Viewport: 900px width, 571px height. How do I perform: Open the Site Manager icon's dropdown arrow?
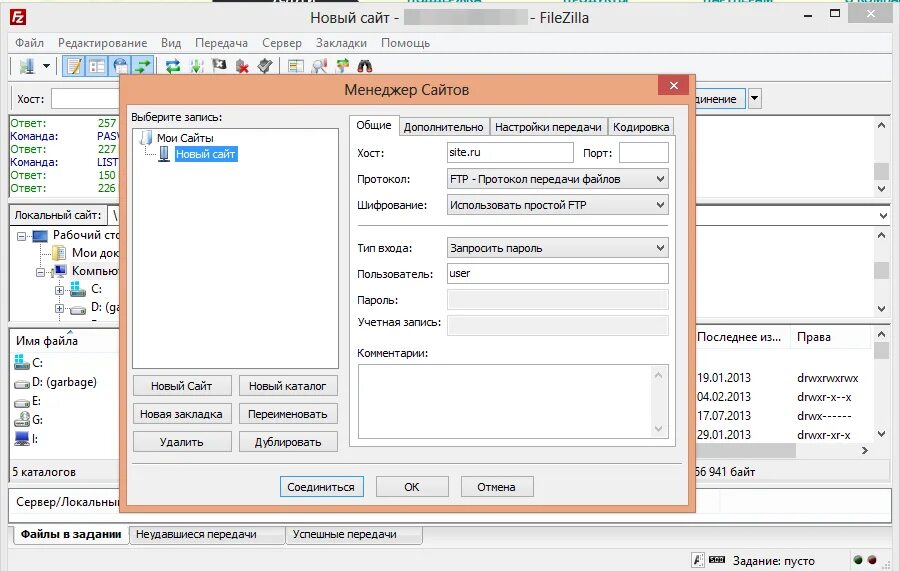click(x=46, y=67)
